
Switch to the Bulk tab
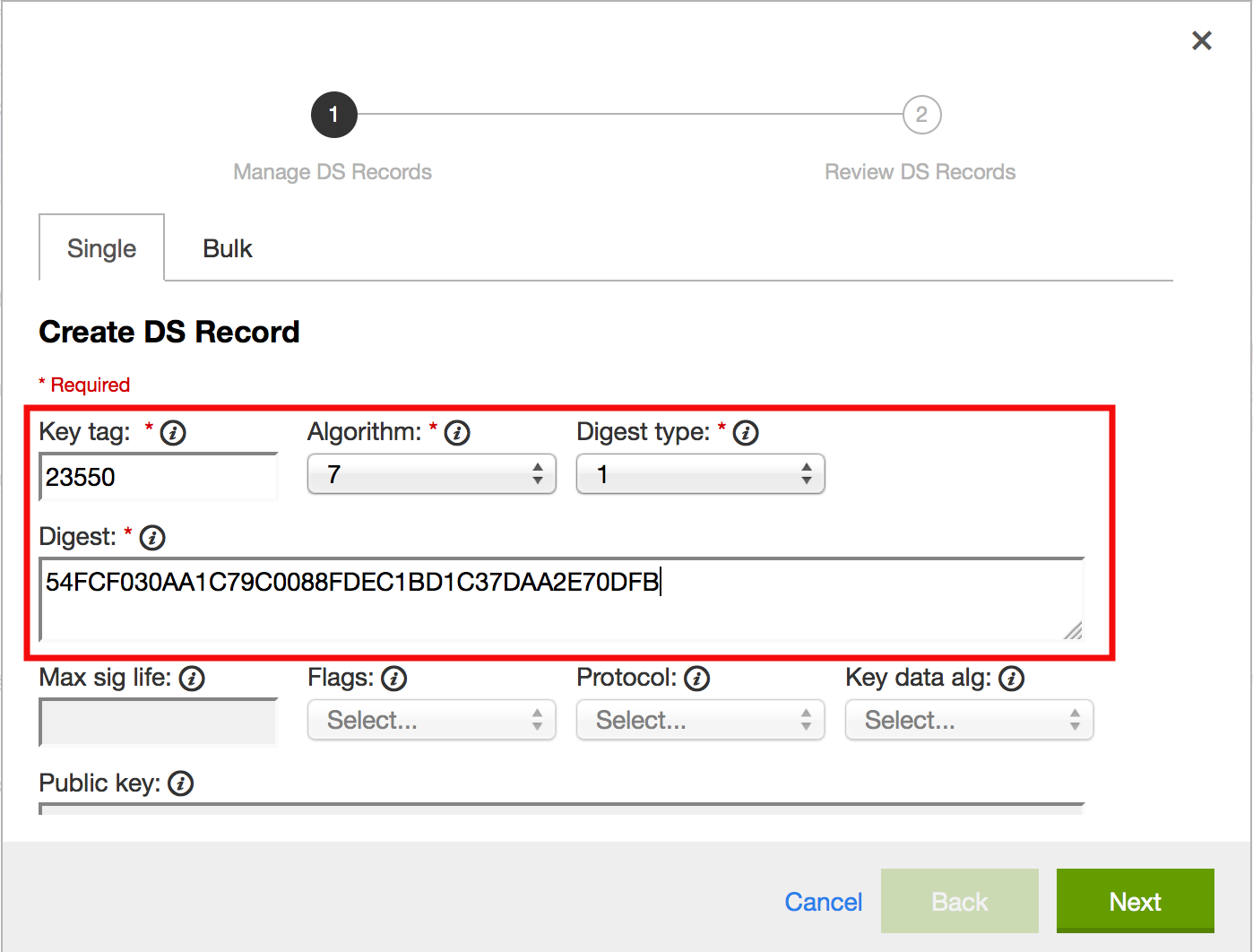[x=228, y=248]
